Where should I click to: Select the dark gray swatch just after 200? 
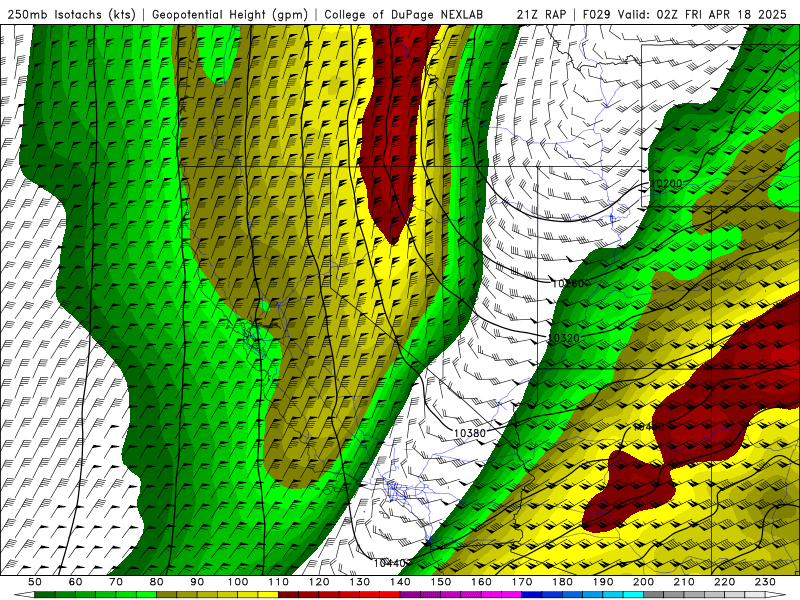pyautogui.click(x=654, y=595)
